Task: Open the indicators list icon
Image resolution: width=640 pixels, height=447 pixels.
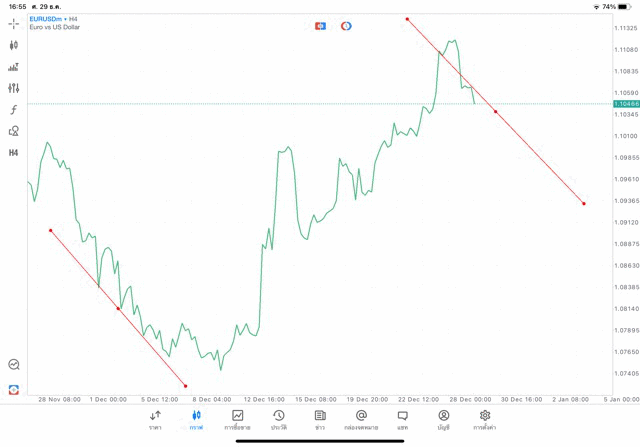Action: point(13,67)
